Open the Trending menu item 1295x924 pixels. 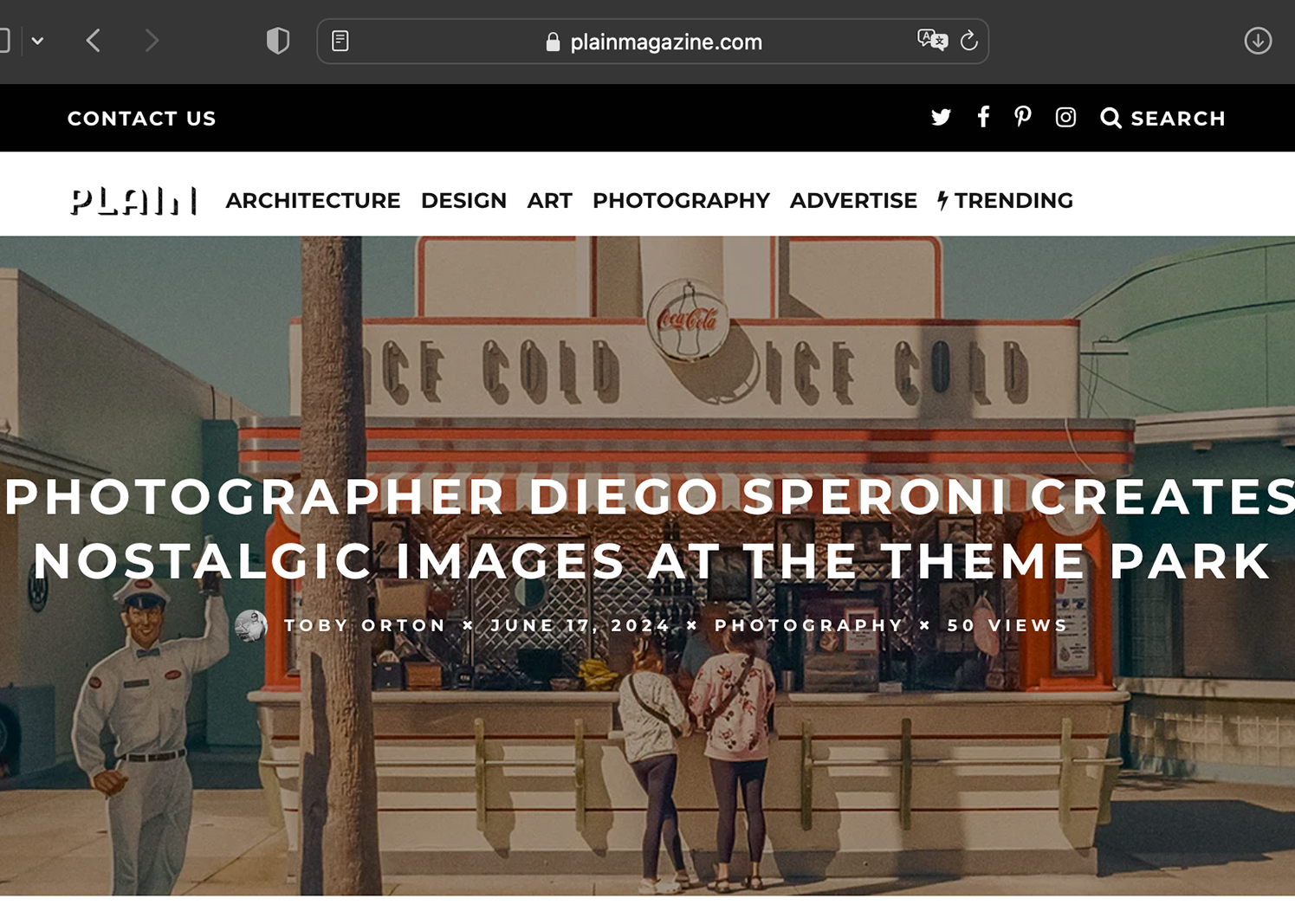click(x=1005, y=201)
